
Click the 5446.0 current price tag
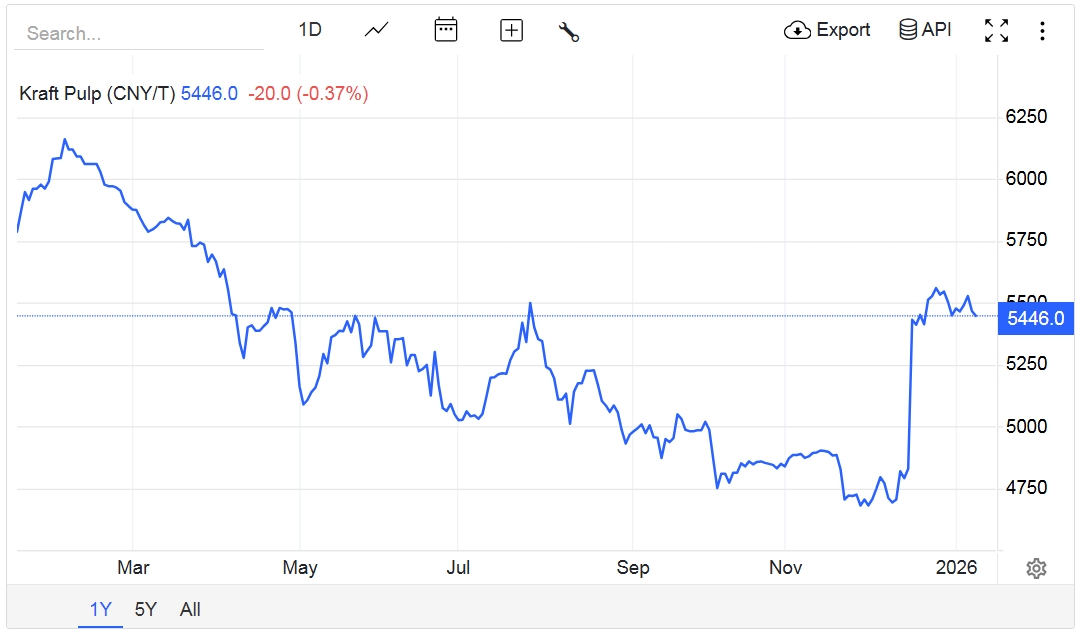[1035, 319]
